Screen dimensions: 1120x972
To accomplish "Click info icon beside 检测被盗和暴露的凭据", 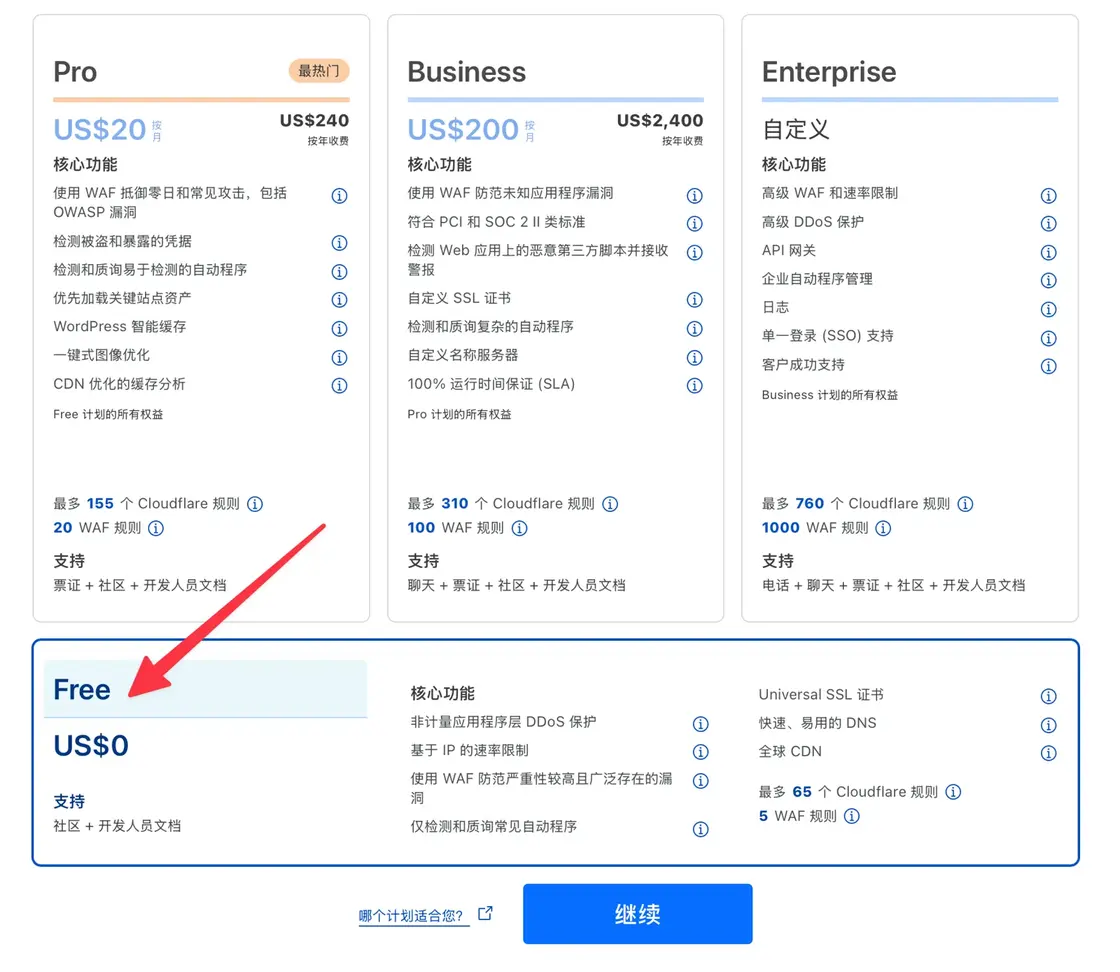I will pyautogui.click(x=339, y=243).
